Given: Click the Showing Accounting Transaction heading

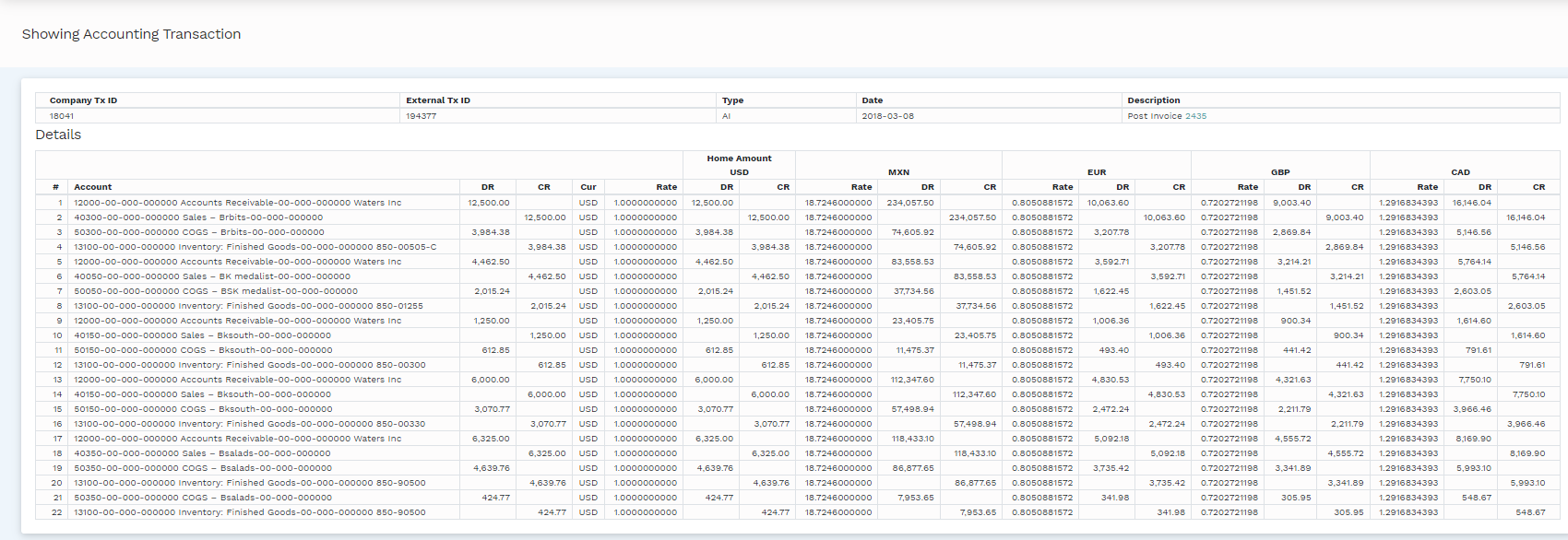Looking at the screenshot, I should pyautogui.click(x=131, y=34).
